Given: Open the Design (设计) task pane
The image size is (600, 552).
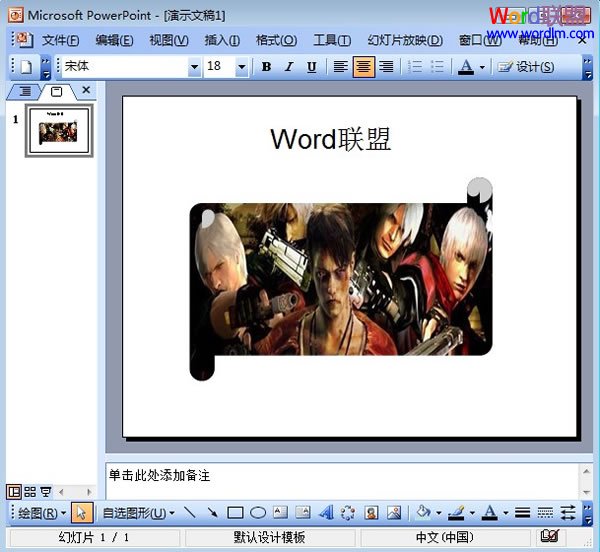Looking at the screenshot, I should [x=525, y=67].
